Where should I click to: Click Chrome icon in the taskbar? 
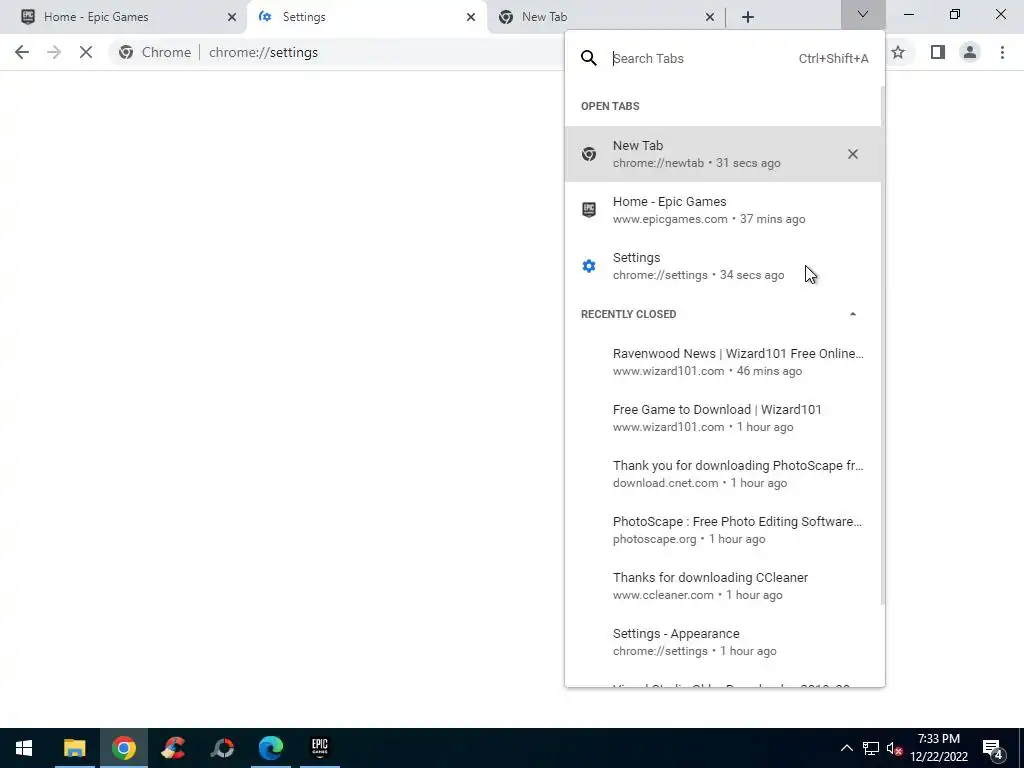[x=123, y=748]
